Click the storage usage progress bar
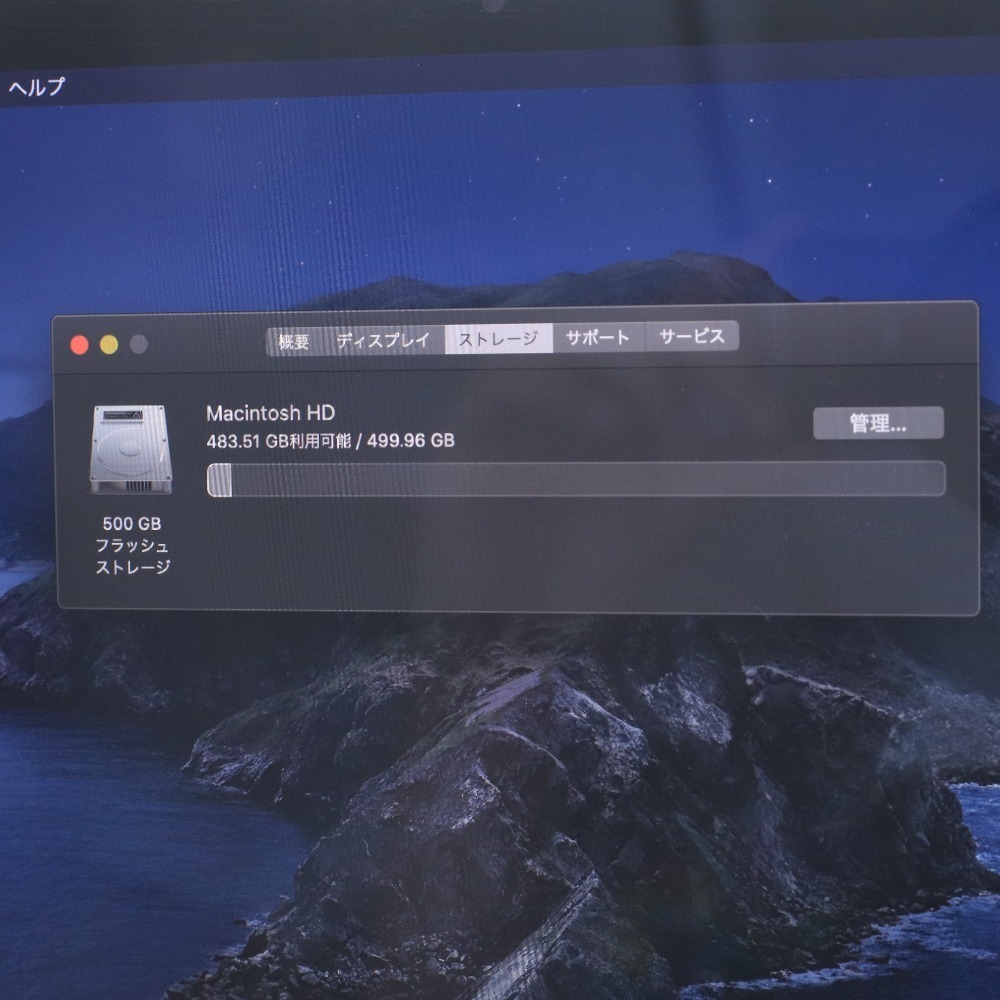The image size is (1000, 1000). [x=575, y=479]
